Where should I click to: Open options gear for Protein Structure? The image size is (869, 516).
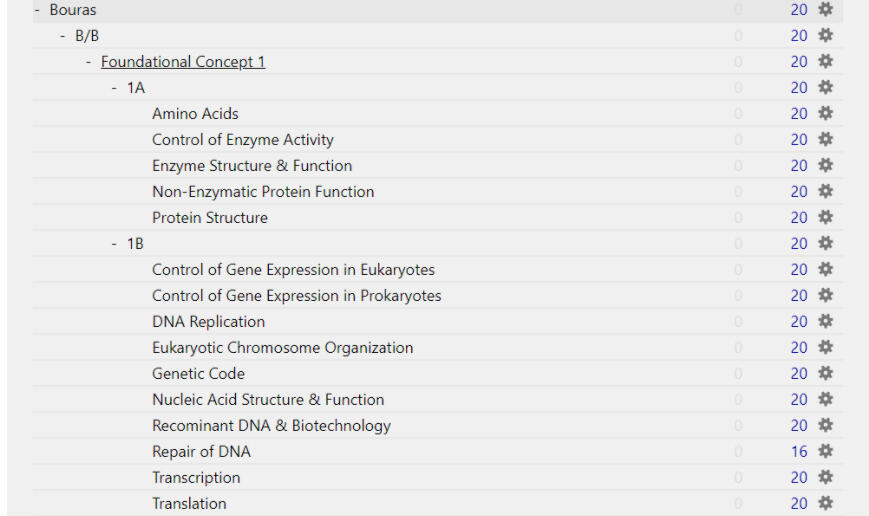pos(825,217)
